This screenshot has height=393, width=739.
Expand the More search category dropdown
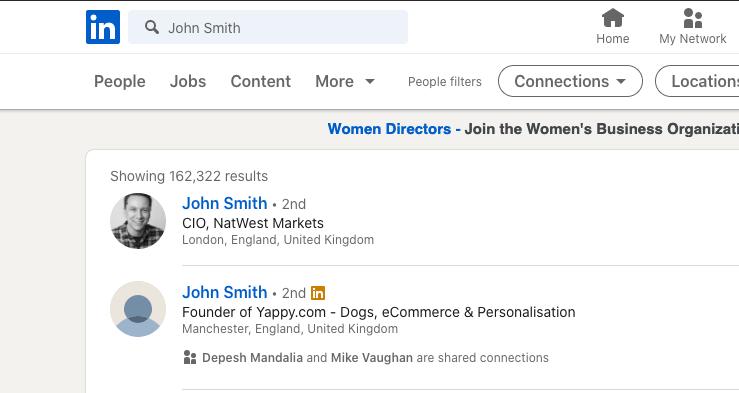345,81
